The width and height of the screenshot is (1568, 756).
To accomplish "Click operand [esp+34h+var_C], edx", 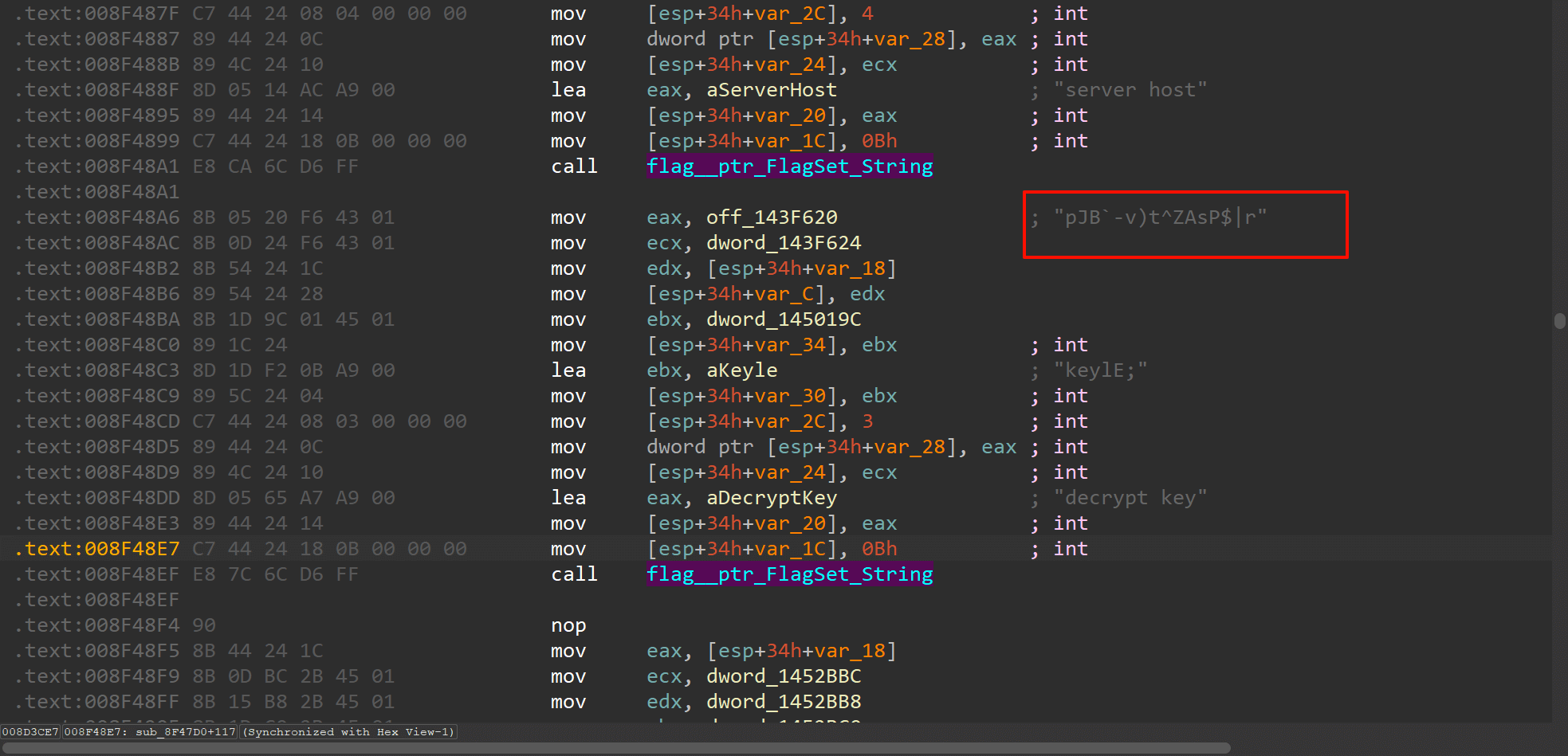I will [x=766, y=294].
